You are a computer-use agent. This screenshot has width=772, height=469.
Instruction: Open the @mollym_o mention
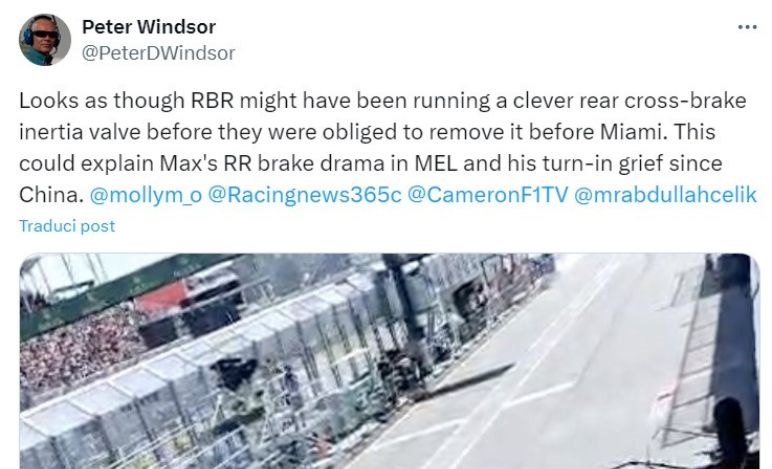(x=146, y=195)
